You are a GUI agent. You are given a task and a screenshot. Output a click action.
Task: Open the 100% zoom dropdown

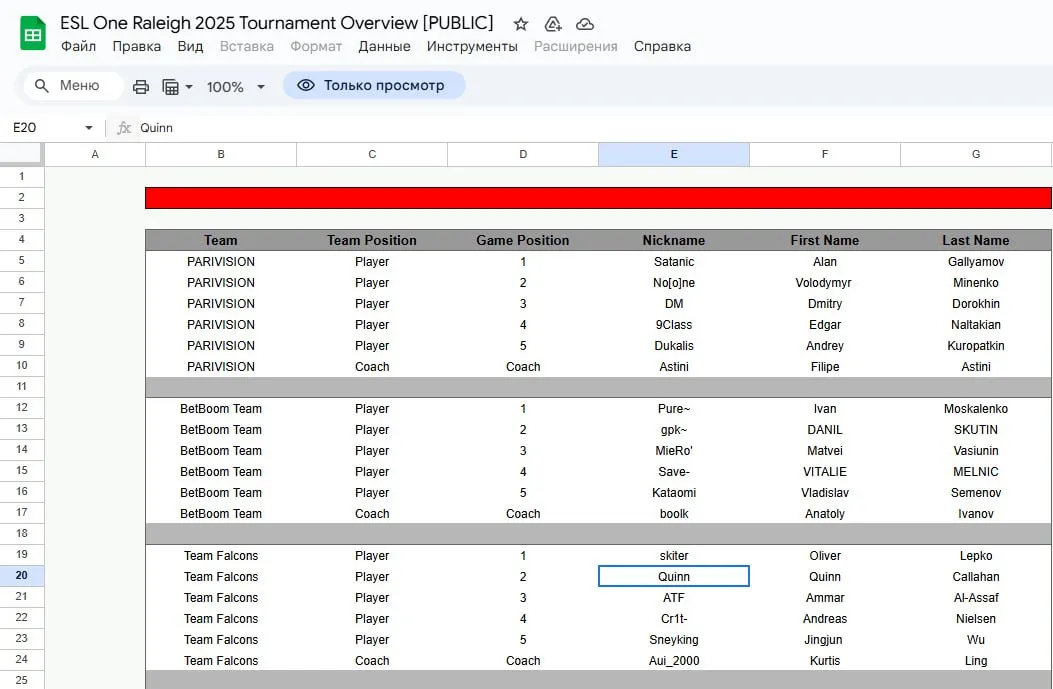tap(236, 87)
